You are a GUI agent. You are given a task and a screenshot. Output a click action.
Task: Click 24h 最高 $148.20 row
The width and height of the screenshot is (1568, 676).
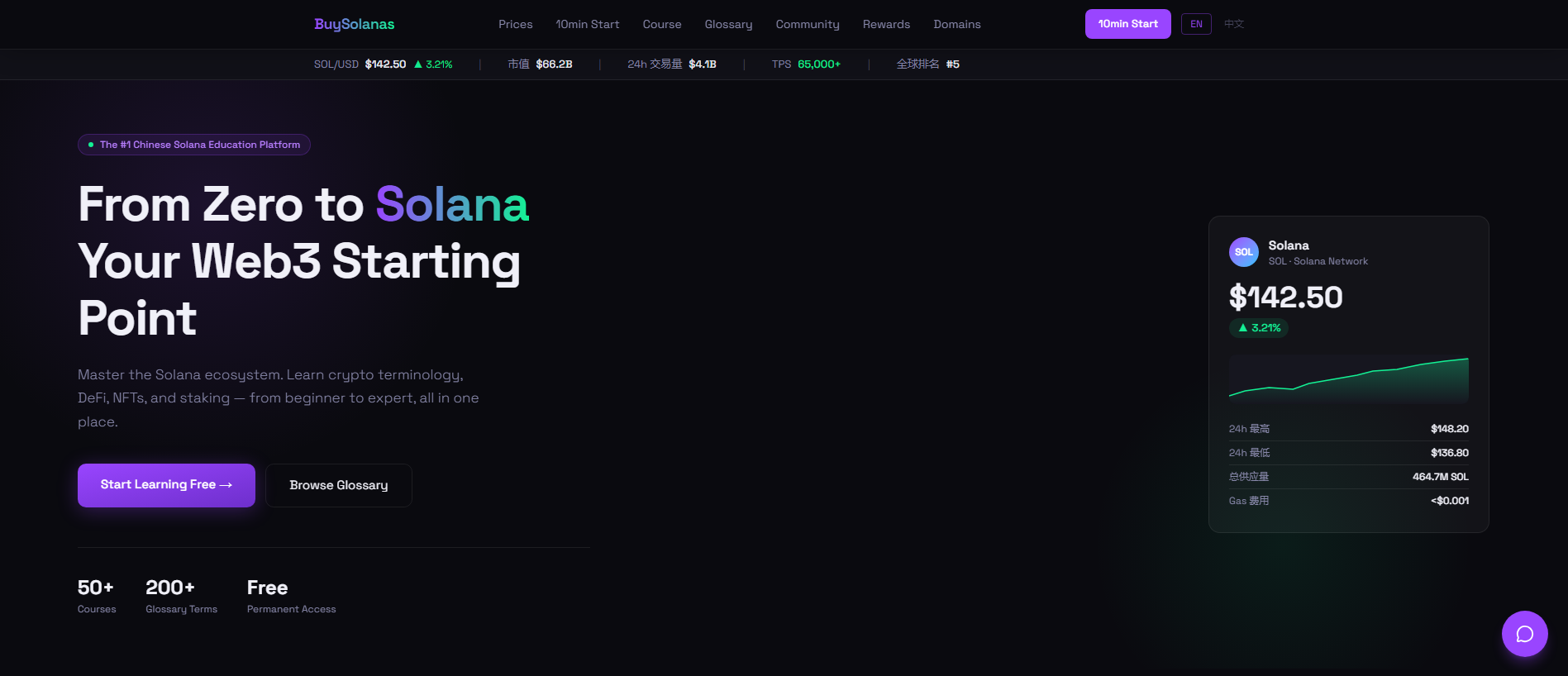[1349, 429]
